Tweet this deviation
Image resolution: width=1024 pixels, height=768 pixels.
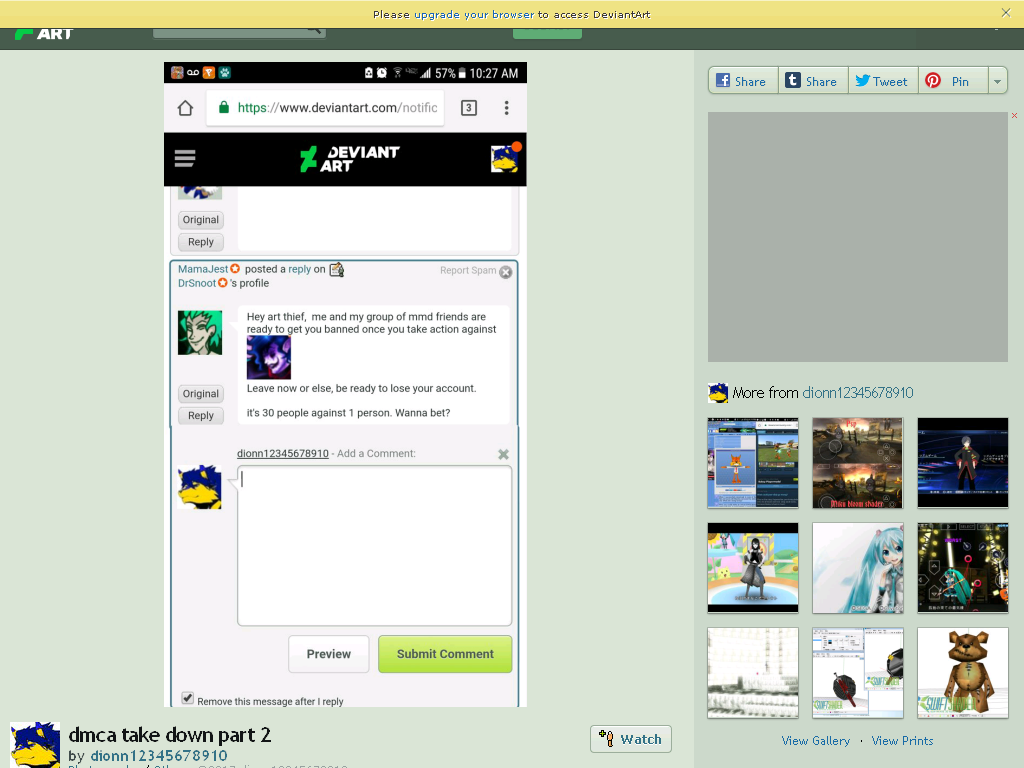pos(883,81)
